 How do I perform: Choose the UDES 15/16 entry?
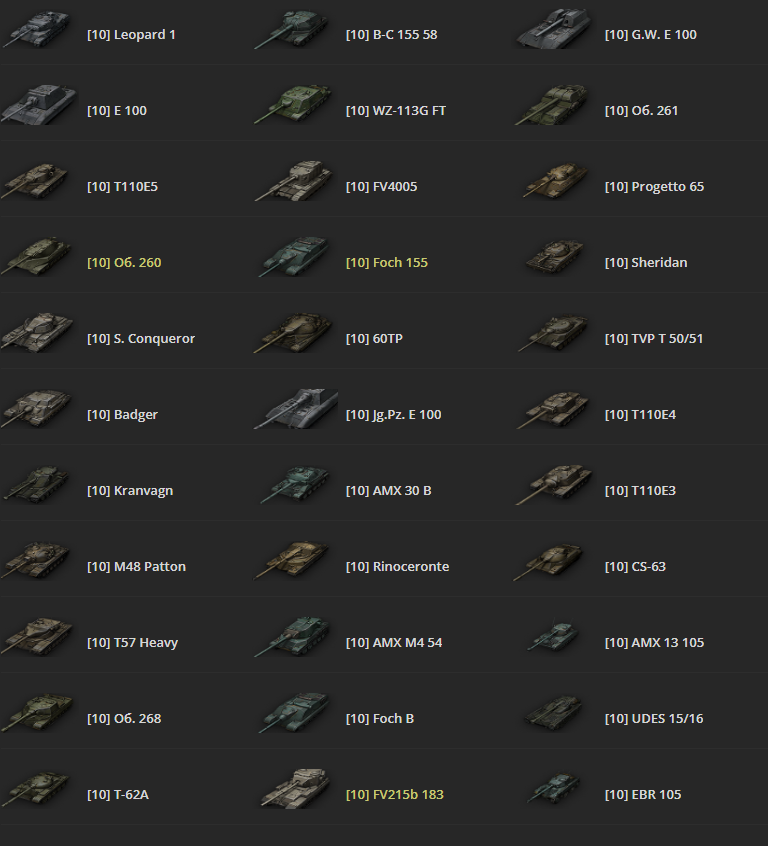(654, 719)
